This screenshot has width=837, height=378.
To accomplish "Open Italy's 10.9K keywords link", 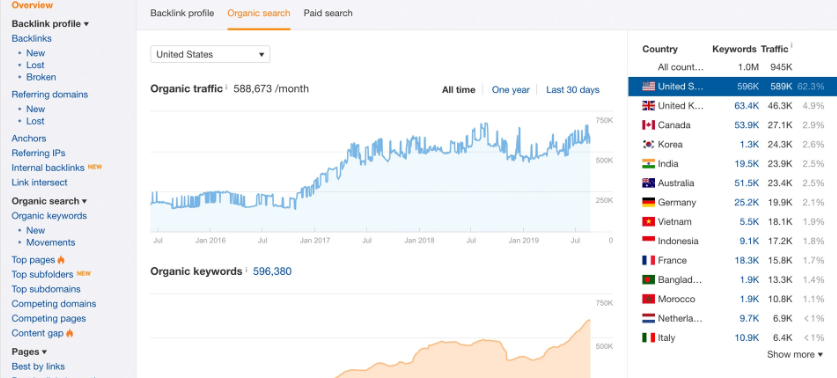I will point(747,337).
